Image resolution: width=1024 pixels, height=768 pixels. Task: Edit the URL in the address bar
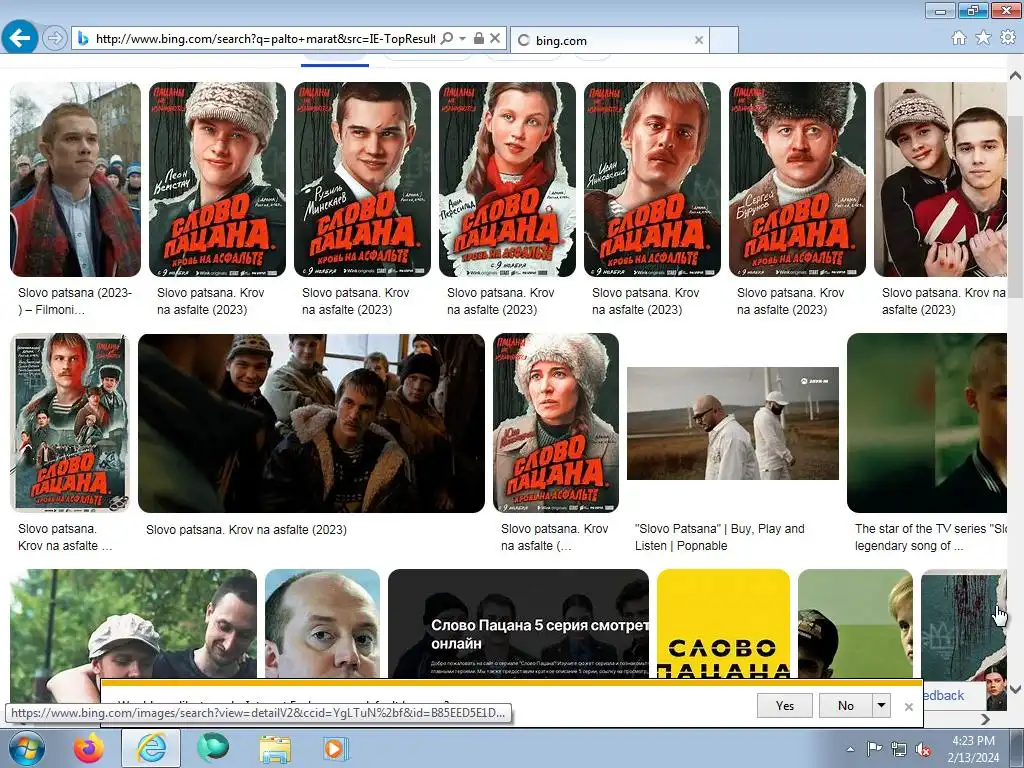pos(264,39)
